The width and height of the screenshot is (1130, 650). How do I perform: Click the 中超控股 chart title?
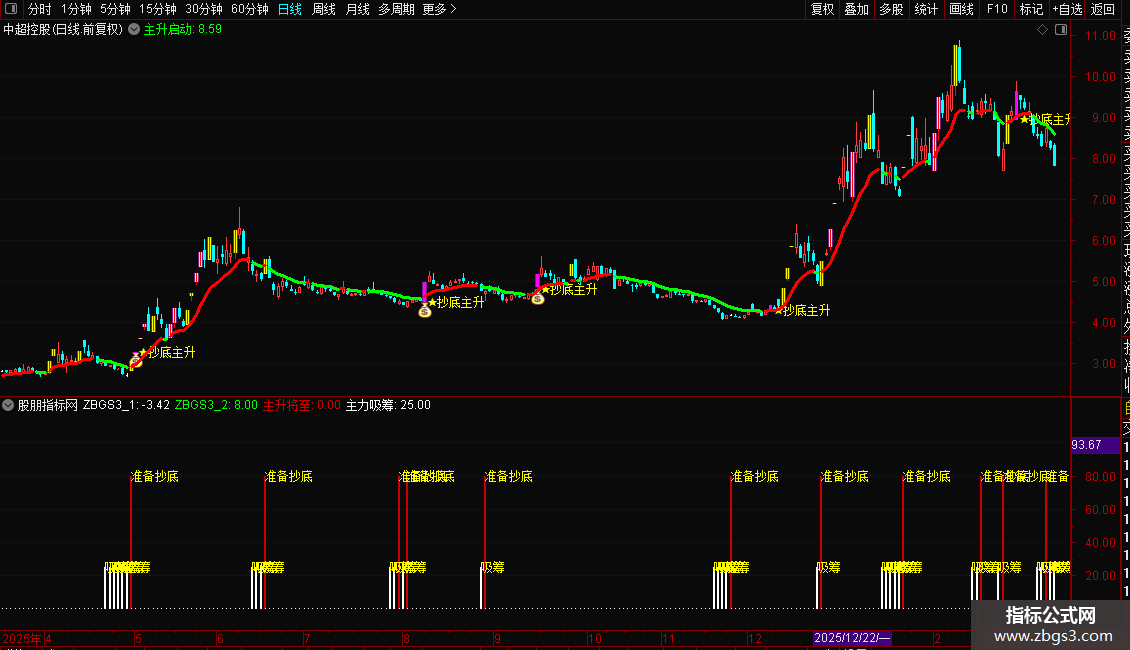(63, 30)
